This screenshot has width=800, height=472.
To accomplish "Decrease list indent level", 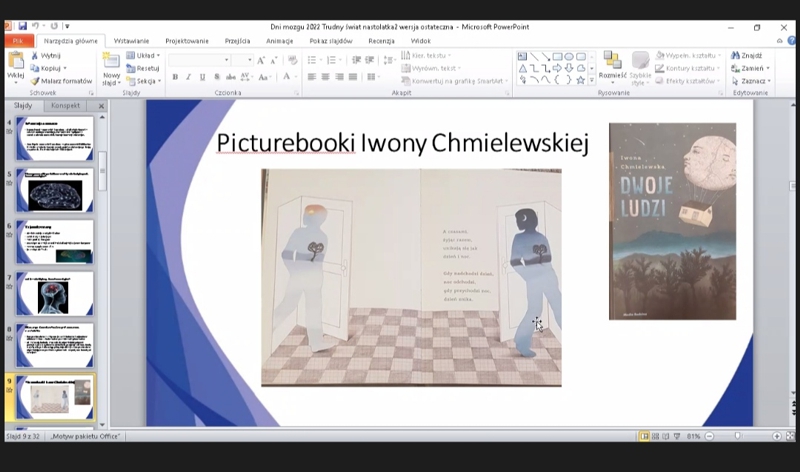I will [x=356, y=60].
